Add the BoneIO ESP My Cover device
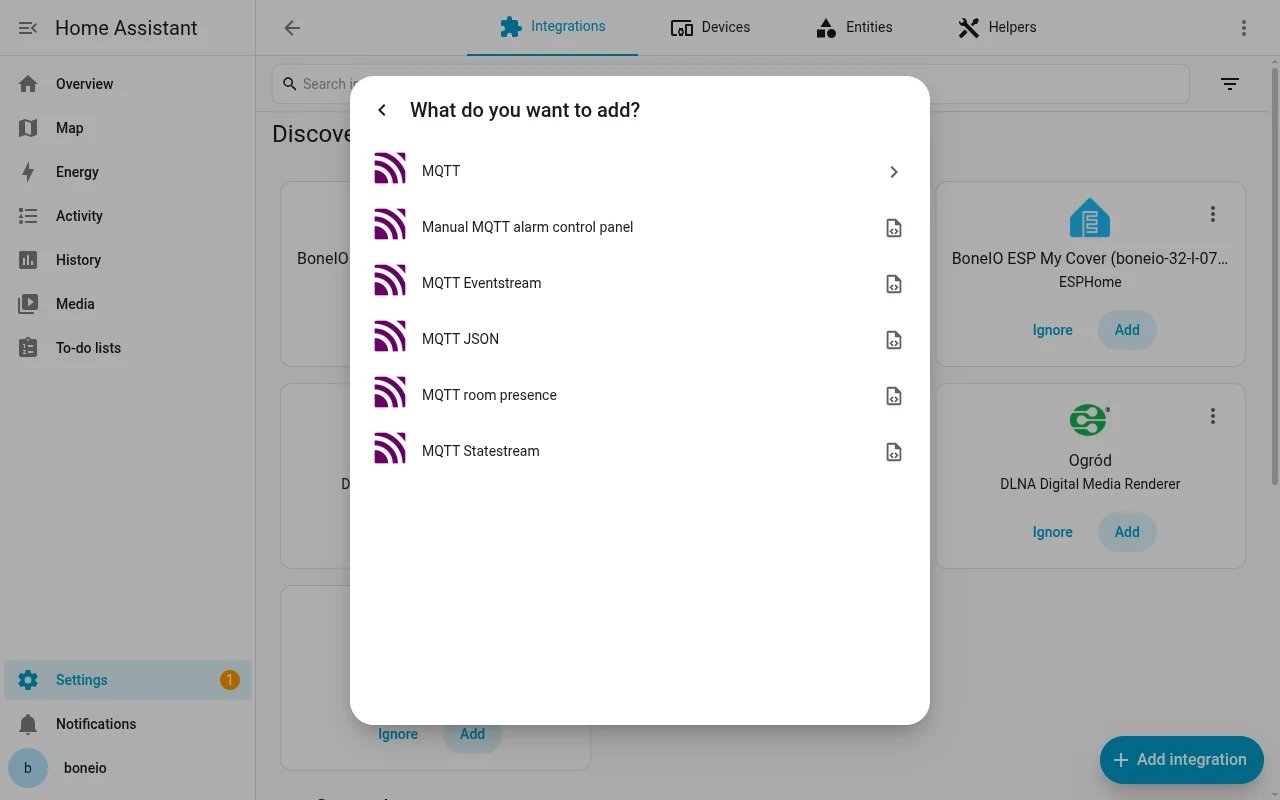Viewport: 1280px width, 800px height. pyautogui.click(x=1127, y=330)
